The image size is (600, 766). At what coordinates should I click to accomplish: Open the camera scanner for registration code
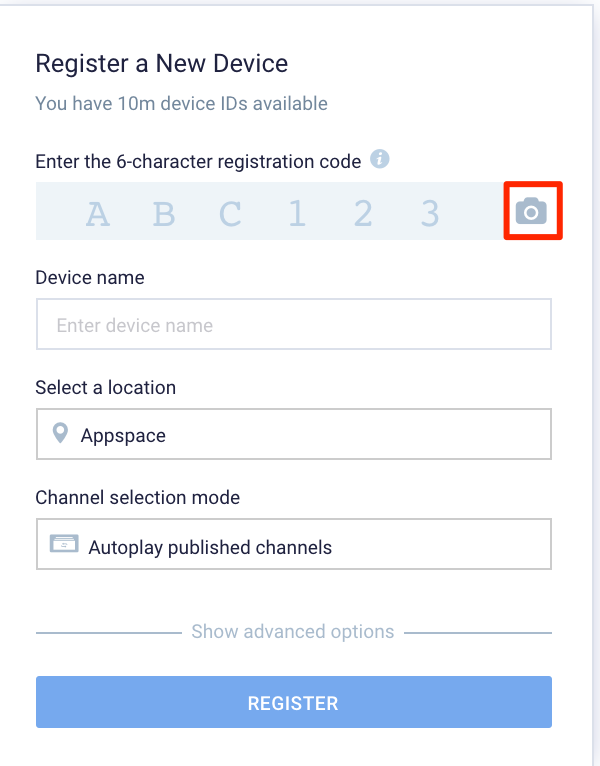[x=531, y=211]
